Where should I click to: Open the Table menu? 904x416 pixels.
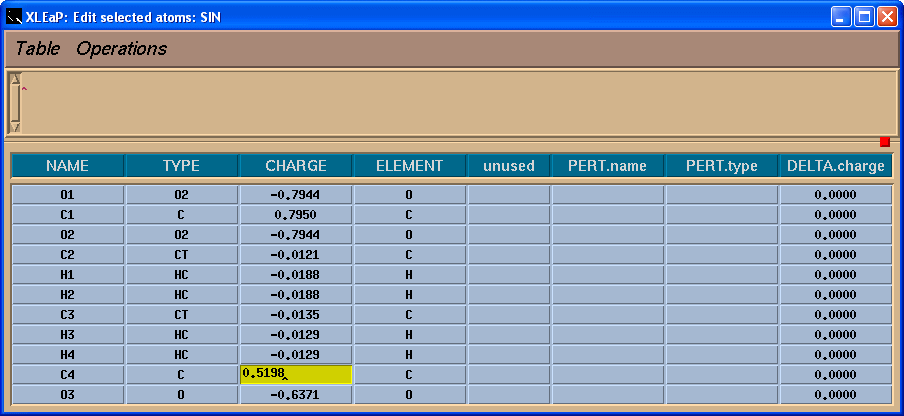click(x=37, y=48)
